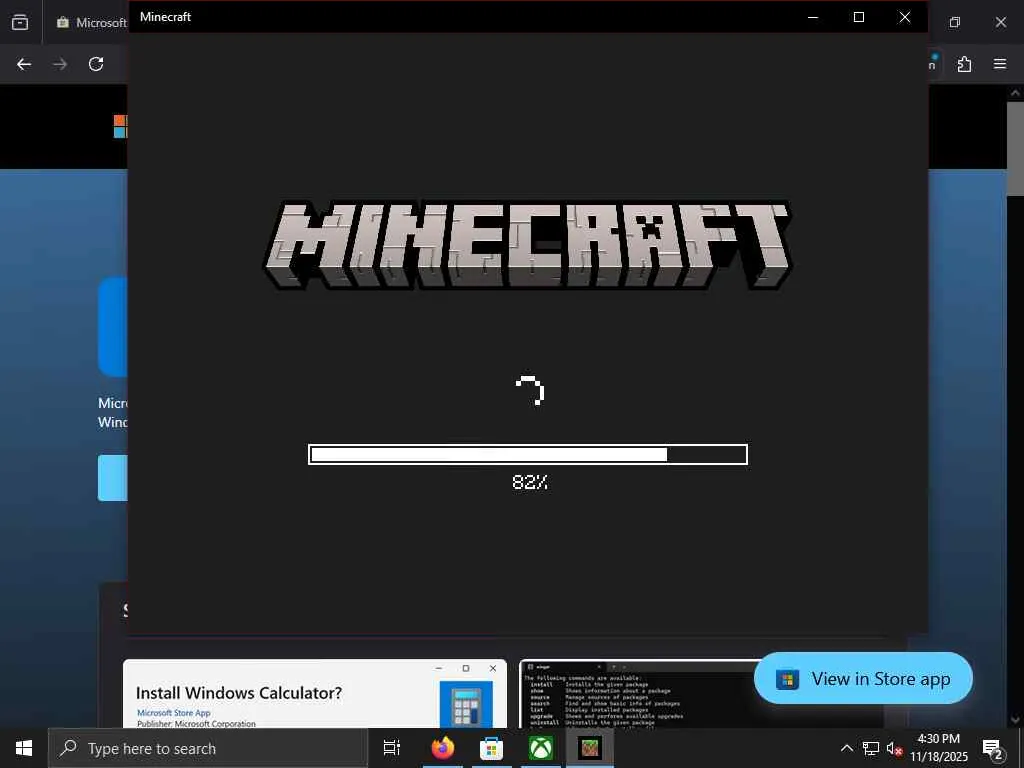Close the browser window
Screen dimensions: 1024x768
tap(1000, 22)
